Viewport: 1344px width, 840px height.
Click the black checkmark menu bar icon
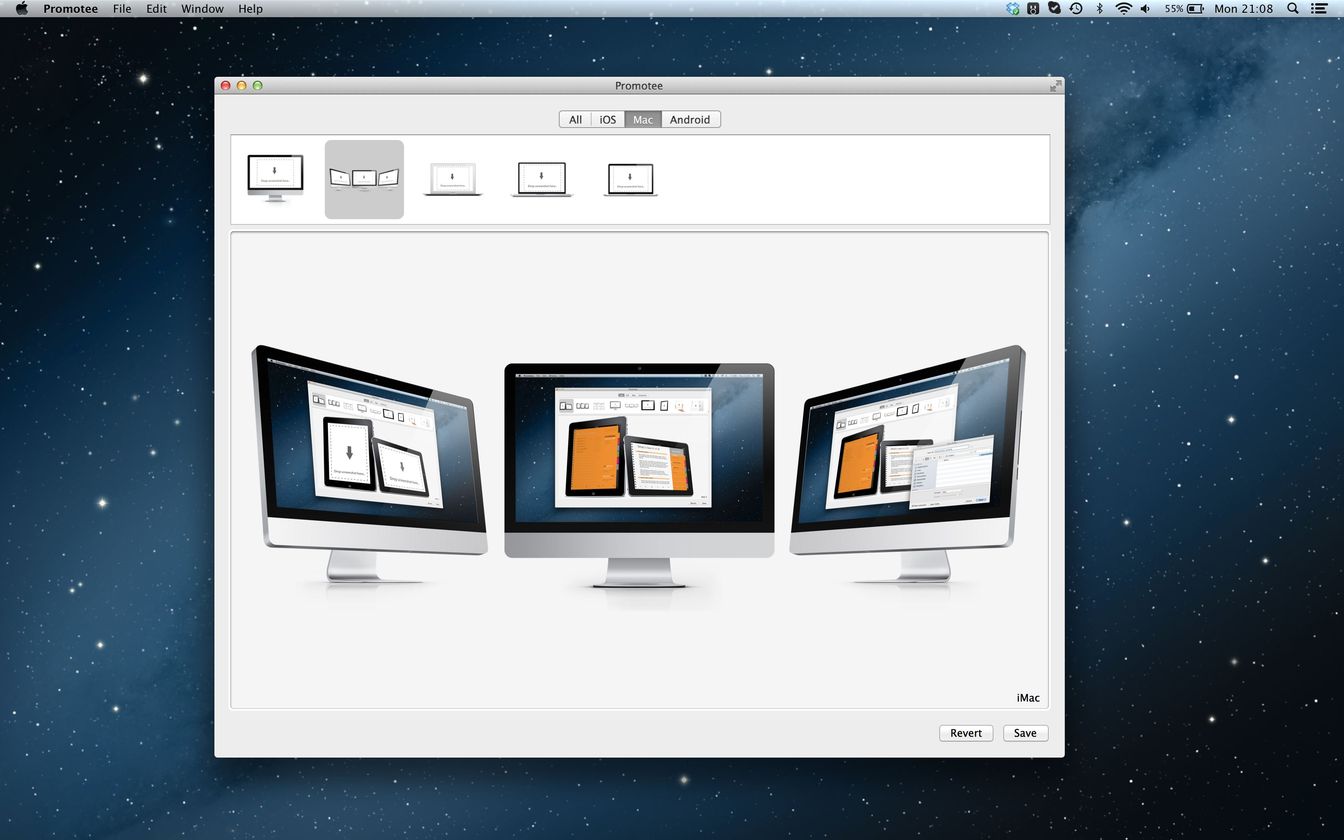pos(1055,8)
